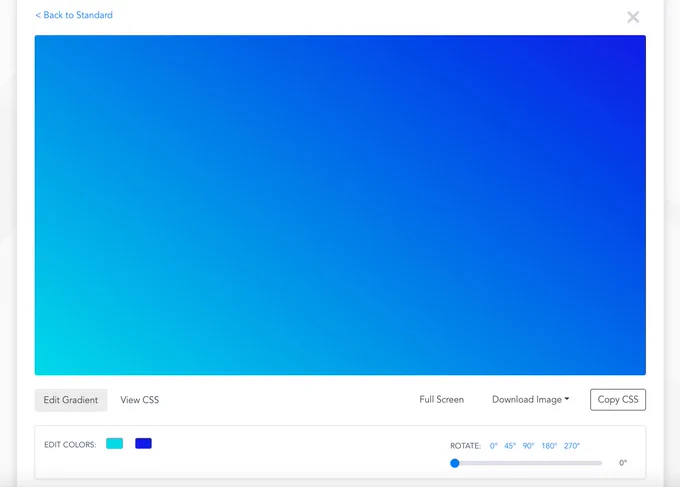Viewport: 680px width, 487px height.
Task: Click the 0° value beside the slider
Action: (623, 463)
